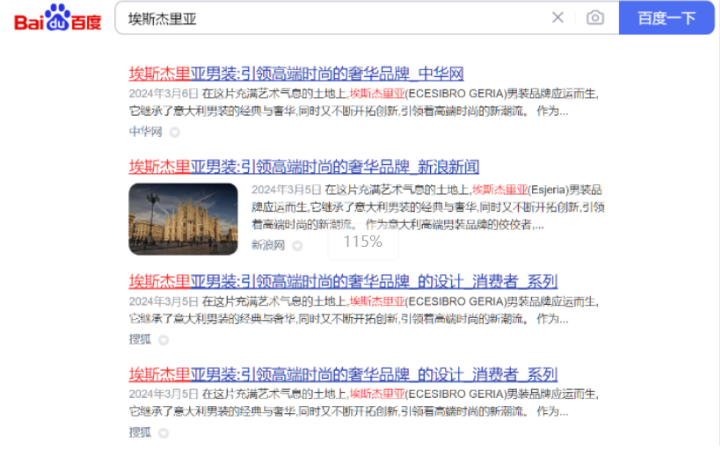Open the Milan cathedral thumbnail image
The width and height of the screenshot is (720, 450).
tap(183, 219)
